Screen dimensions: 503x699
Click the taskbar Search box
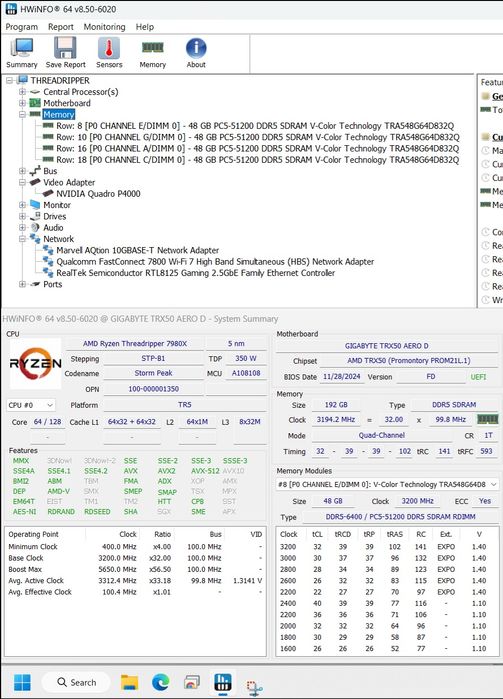[x=76, y=682]
